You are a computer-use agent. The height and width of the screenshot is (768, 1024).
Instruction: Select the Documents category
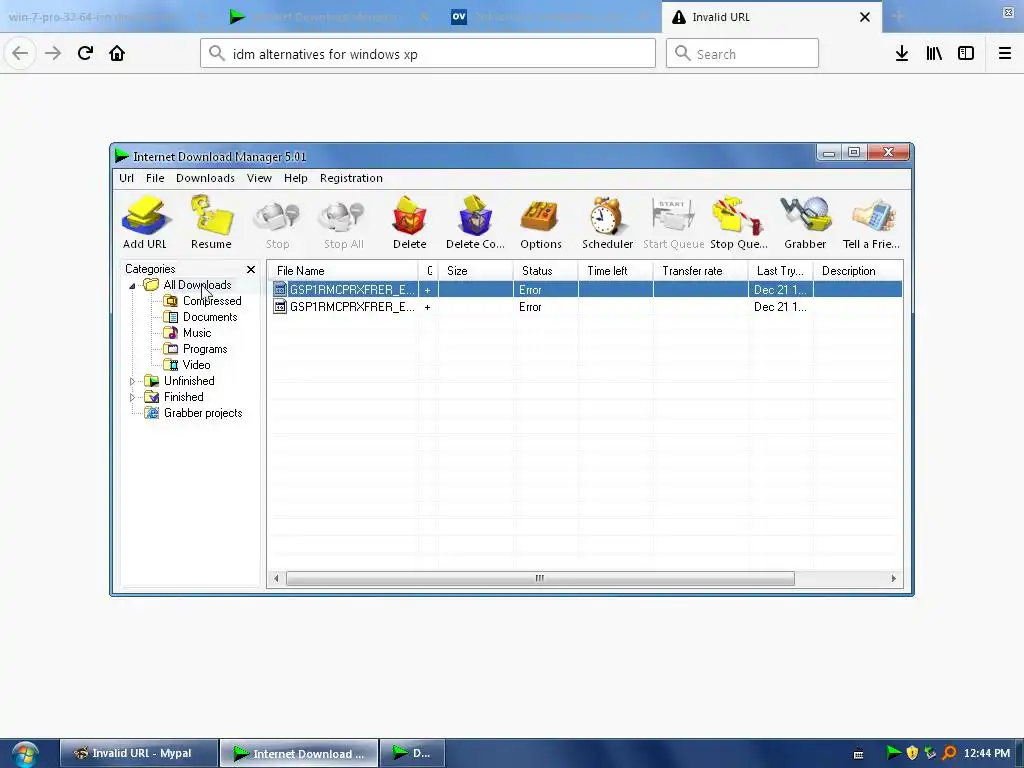210,317
